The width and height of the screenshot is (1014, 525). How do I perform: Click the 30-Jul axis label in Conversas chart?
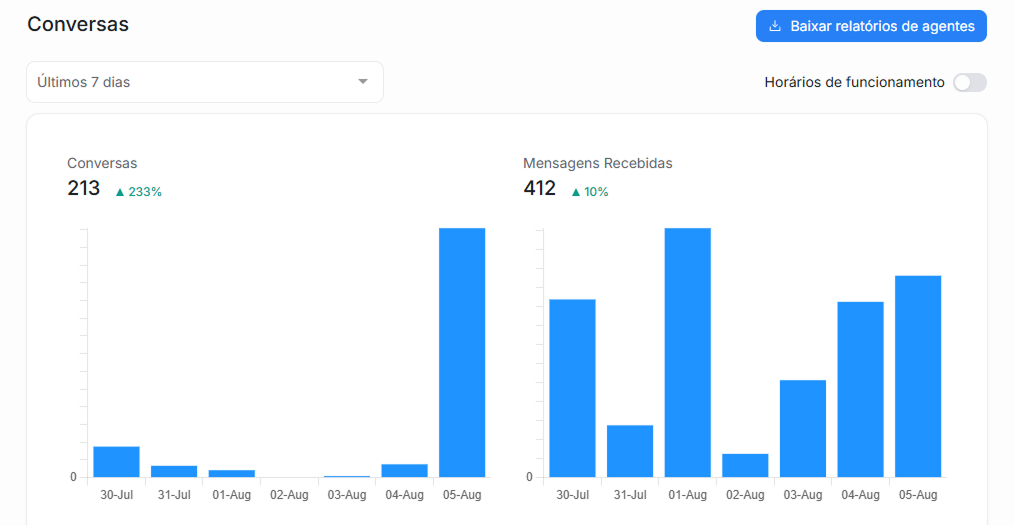(x=116, y=495)
